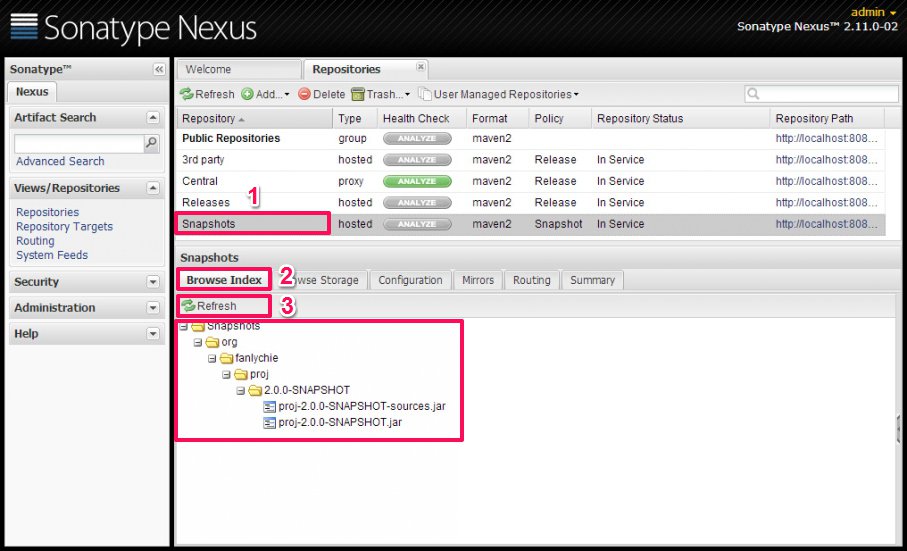Open the Browse Index tab

coord(224,280)
